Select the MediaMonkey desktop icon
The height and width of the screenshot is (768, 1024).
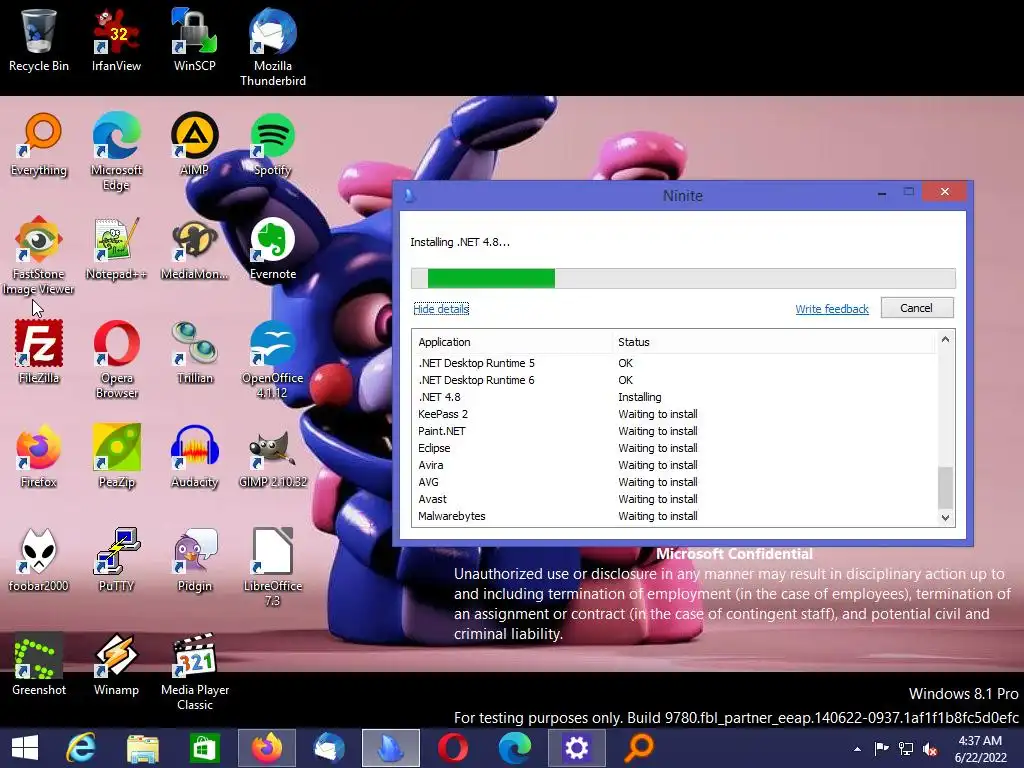tap(195, 249)
